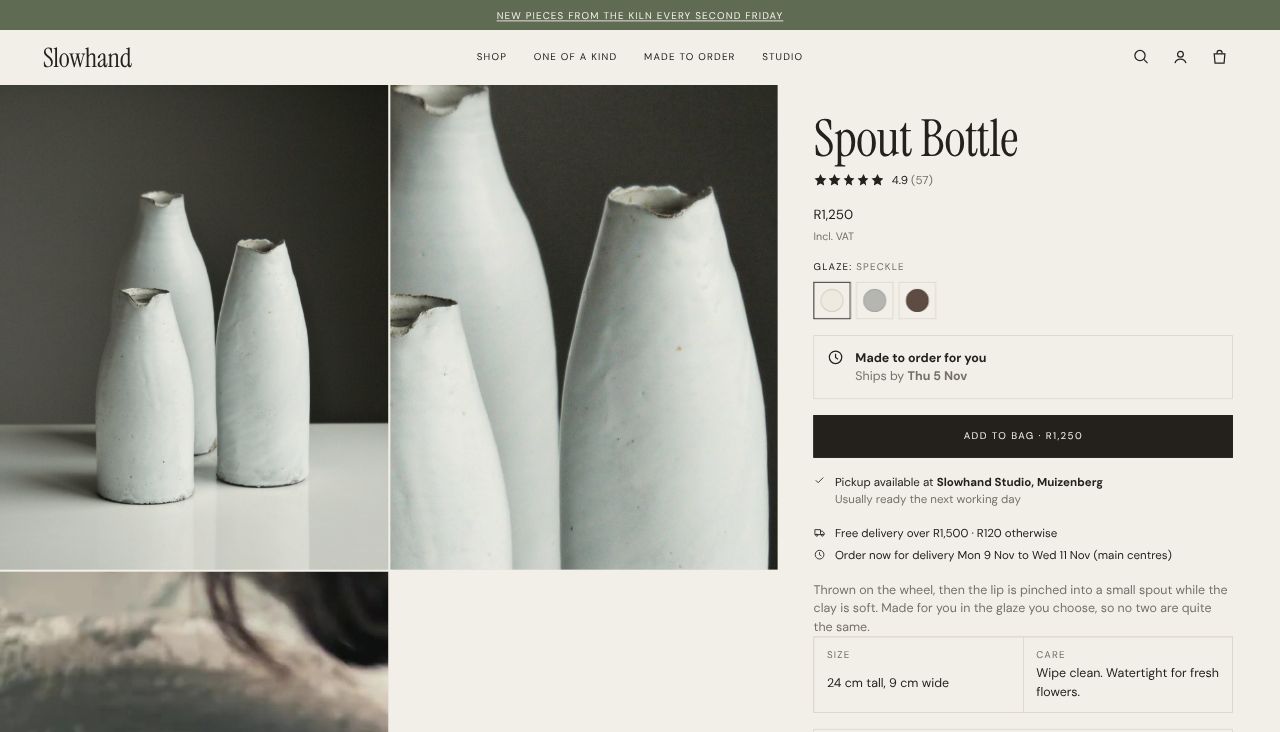Image resolution: width=1280 pixels, height=732 pixels.
Task: Click Add to Bag R1,250 button
Action: click(x=1023, y=436)
